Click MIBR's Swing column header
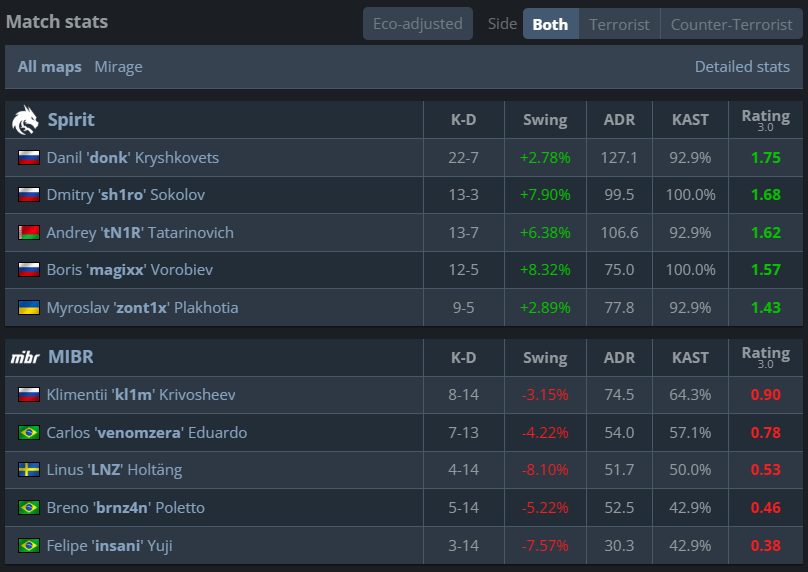This screenshot has height=572, width=808. click(545, 358)
